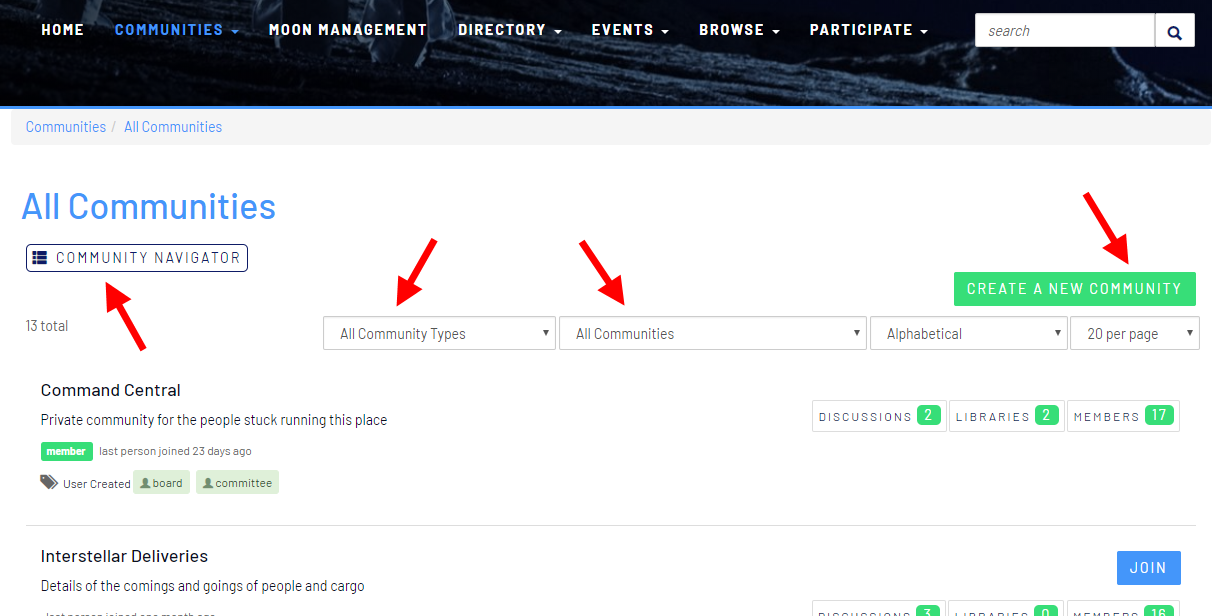This screenshot has width=1212, height=616.
Task: Click the Communities breadcrumb link
Action: click(x=66, y=127)
